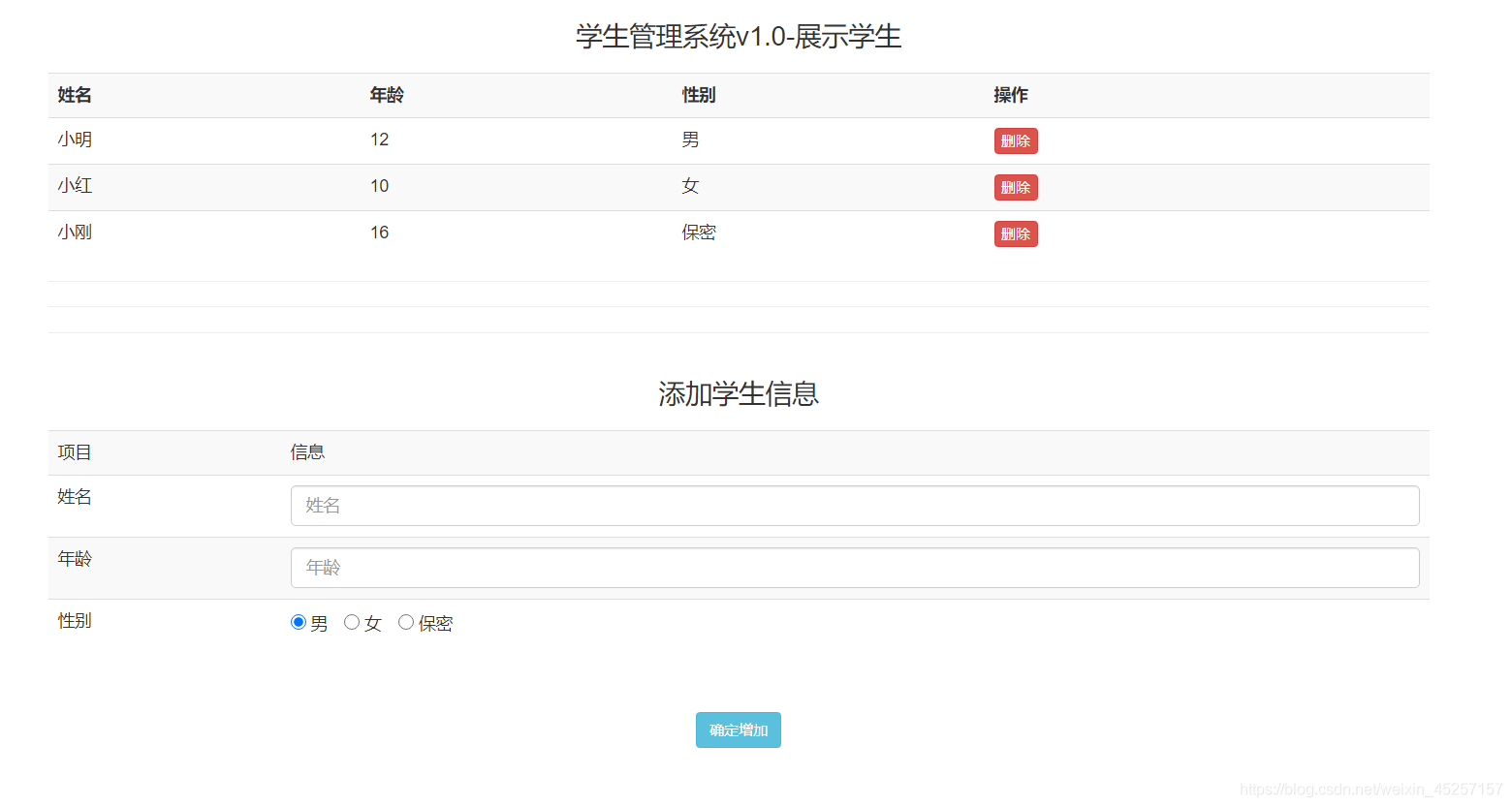Click the 确定增加 submit button

click(739, 730)
